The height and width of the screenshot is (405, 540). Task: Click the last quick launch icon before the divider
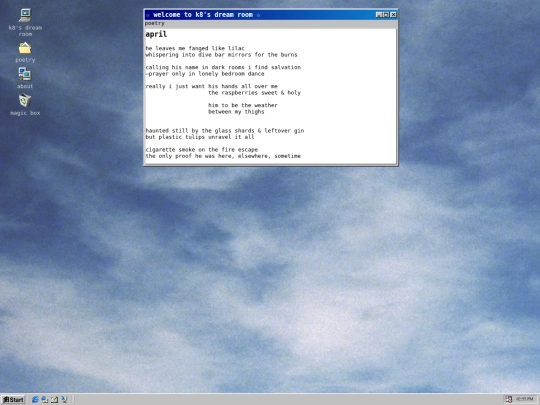point(64,399)
